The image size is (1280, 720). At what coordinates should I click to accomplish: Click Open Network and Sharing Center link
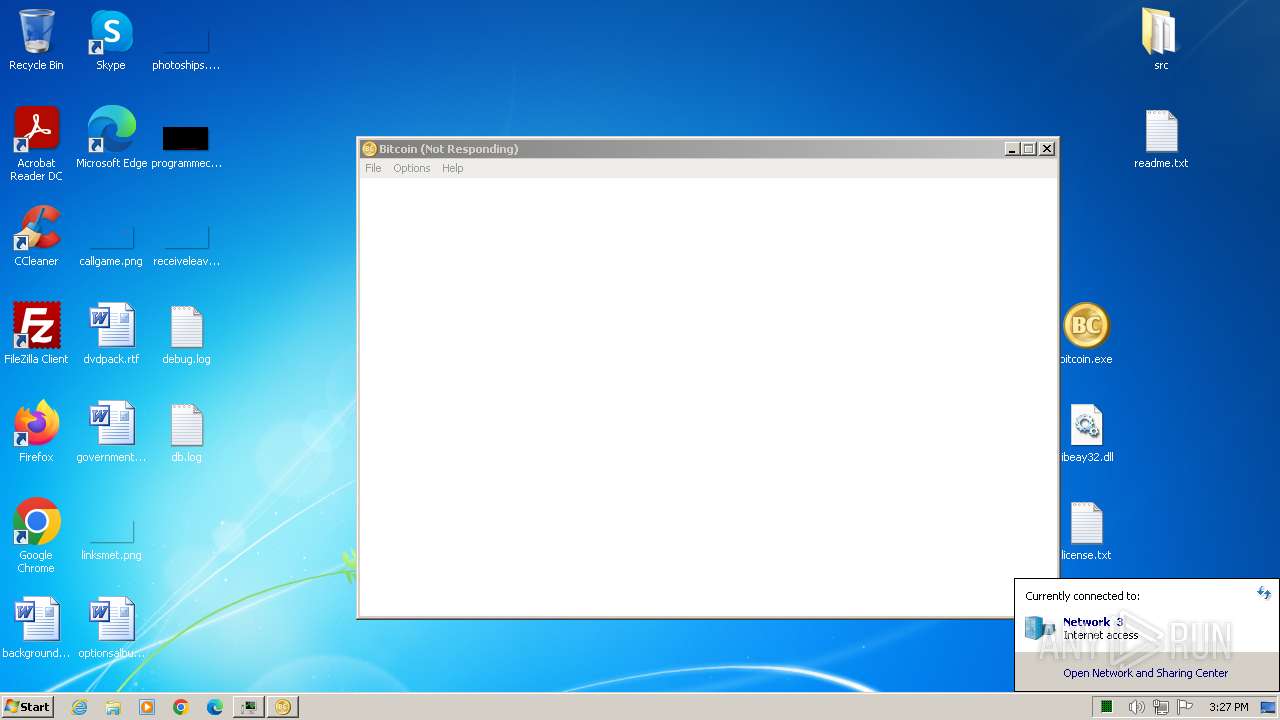click(1146, 673)
